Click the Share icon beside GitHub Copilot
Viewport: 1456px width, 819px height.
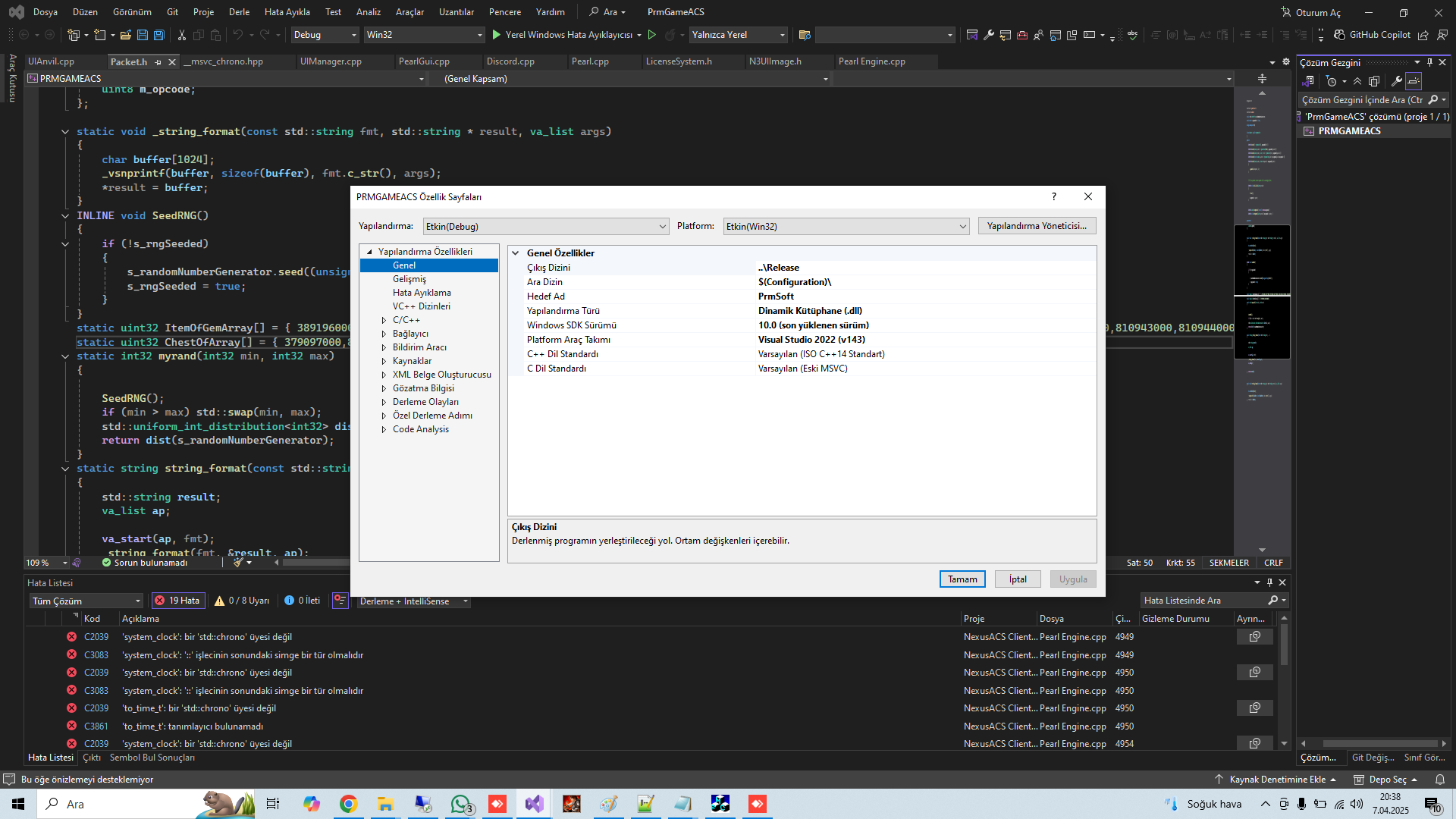[1423, 35]
